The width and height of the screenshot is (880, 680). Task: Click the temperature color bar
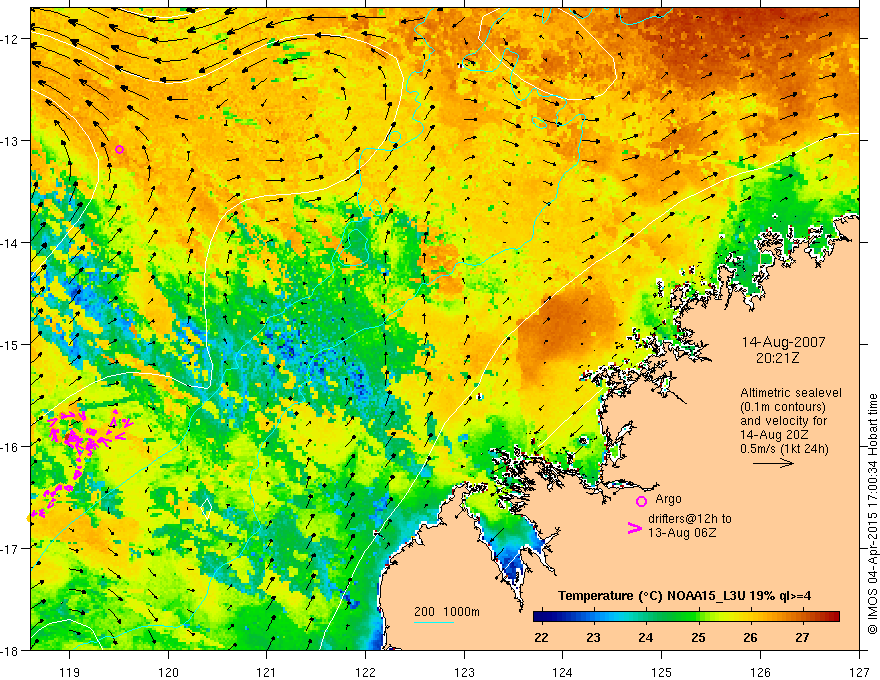pos(686,616)
